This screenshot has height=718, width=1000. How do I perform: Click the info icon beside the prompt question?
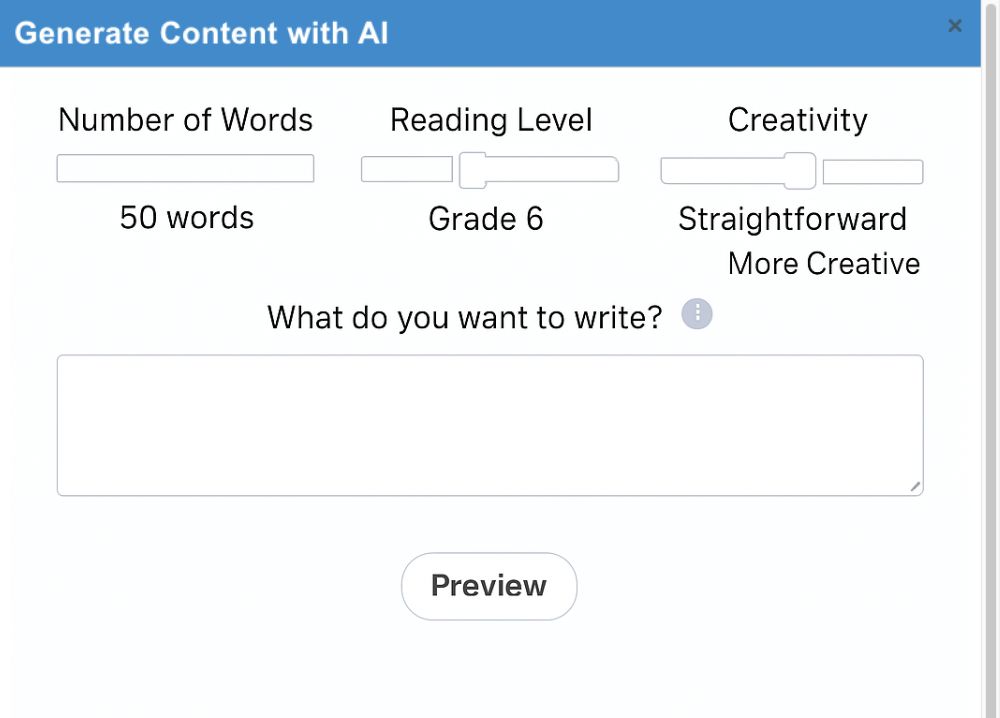(x=696, y=314)
